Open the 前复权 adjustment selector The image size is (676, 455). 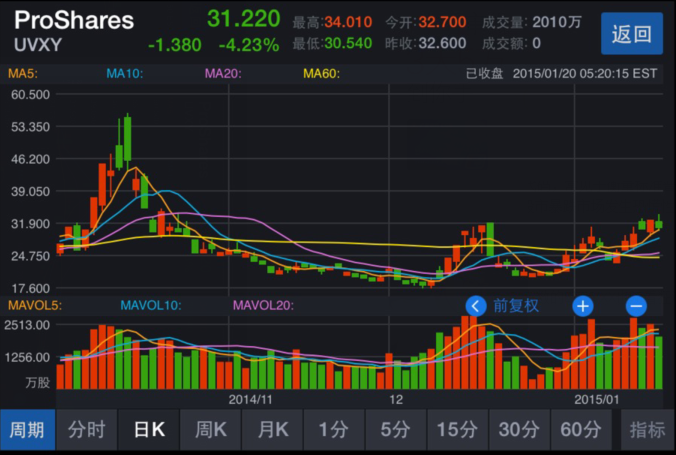tap(516, 306)
